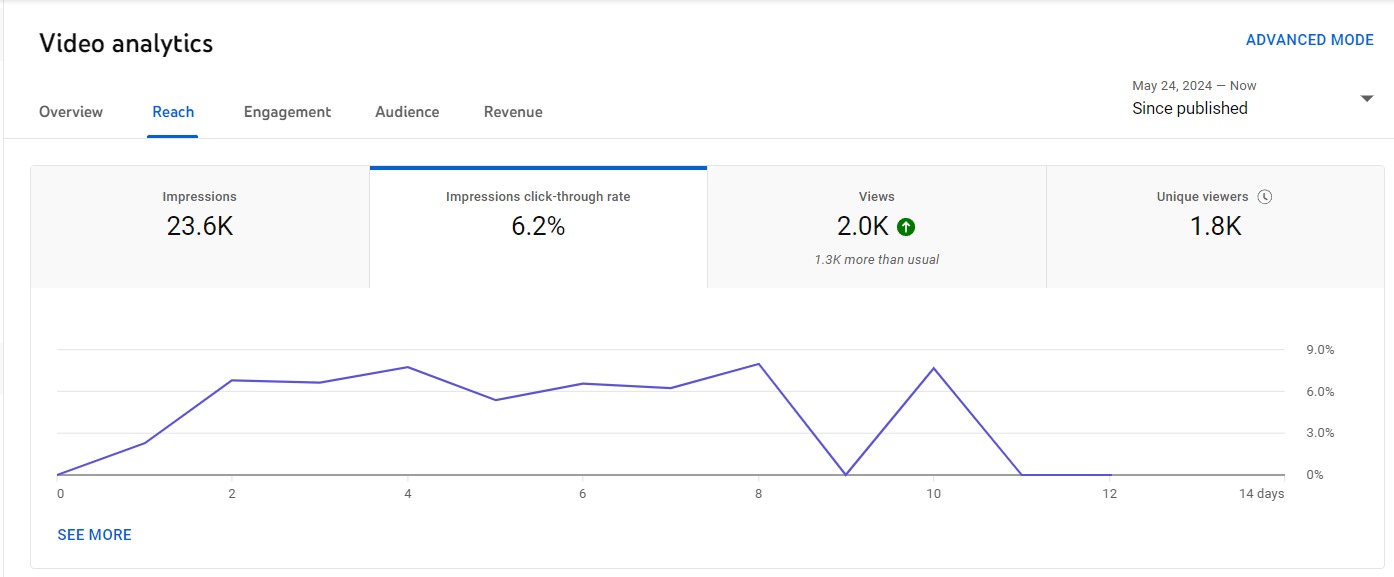The width and height of the screenshot is (1394, 577).
Task: Click the chart line peak at day 8
Action: tap(759, 364)
